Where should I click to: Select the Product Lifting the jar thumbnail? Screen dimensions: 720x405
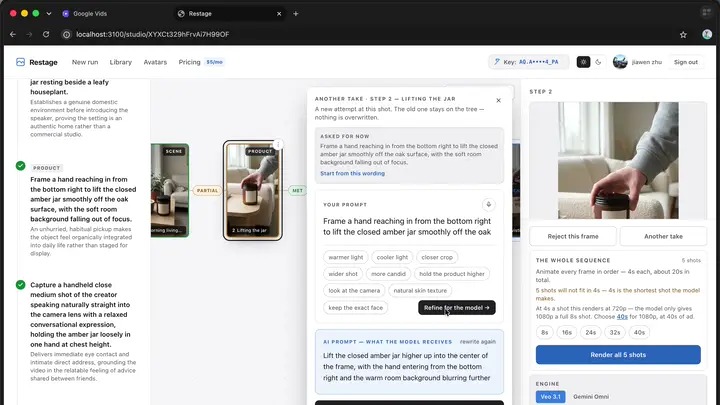coord(253,190)
